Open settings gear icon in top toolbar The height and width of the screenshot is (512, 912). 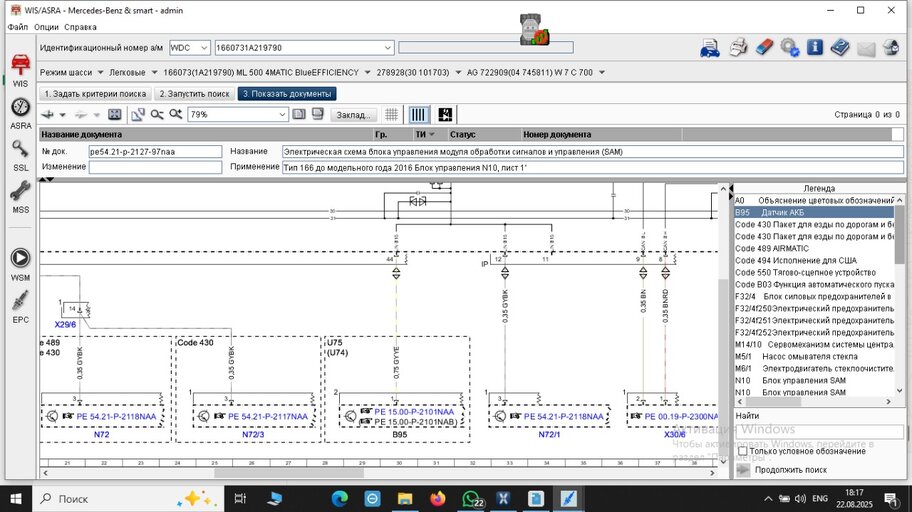(x=789, y=47)
